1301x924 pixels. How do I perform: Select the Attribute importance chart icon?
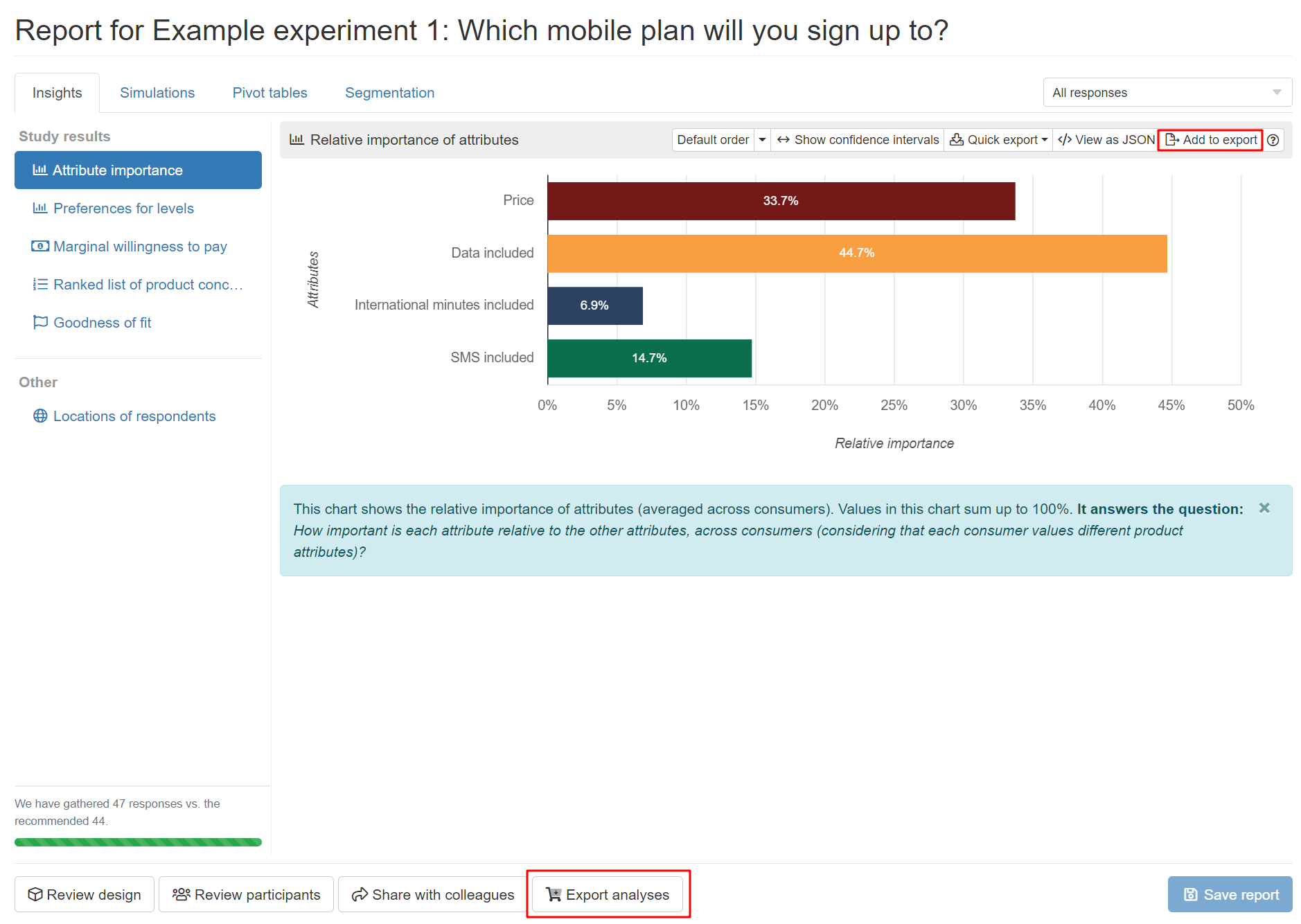[41, 170]
